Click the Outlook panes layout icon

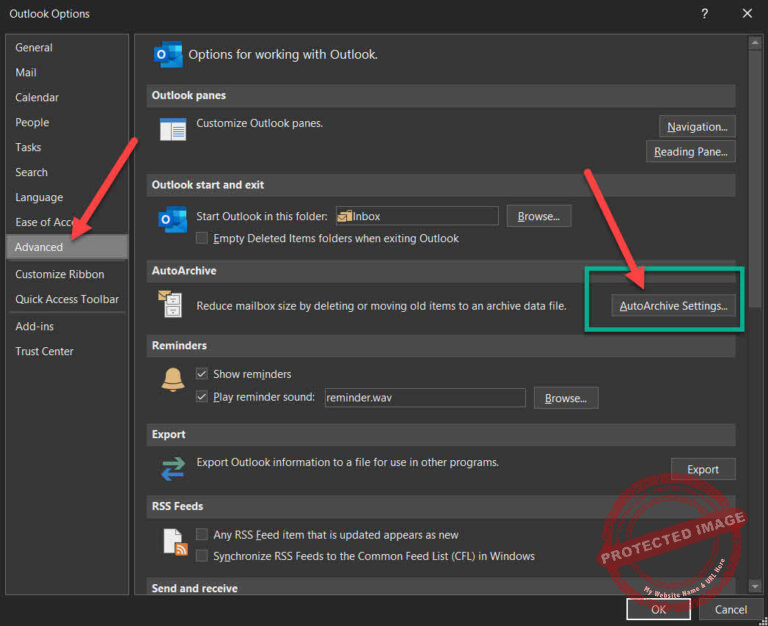tap(173, 129)
